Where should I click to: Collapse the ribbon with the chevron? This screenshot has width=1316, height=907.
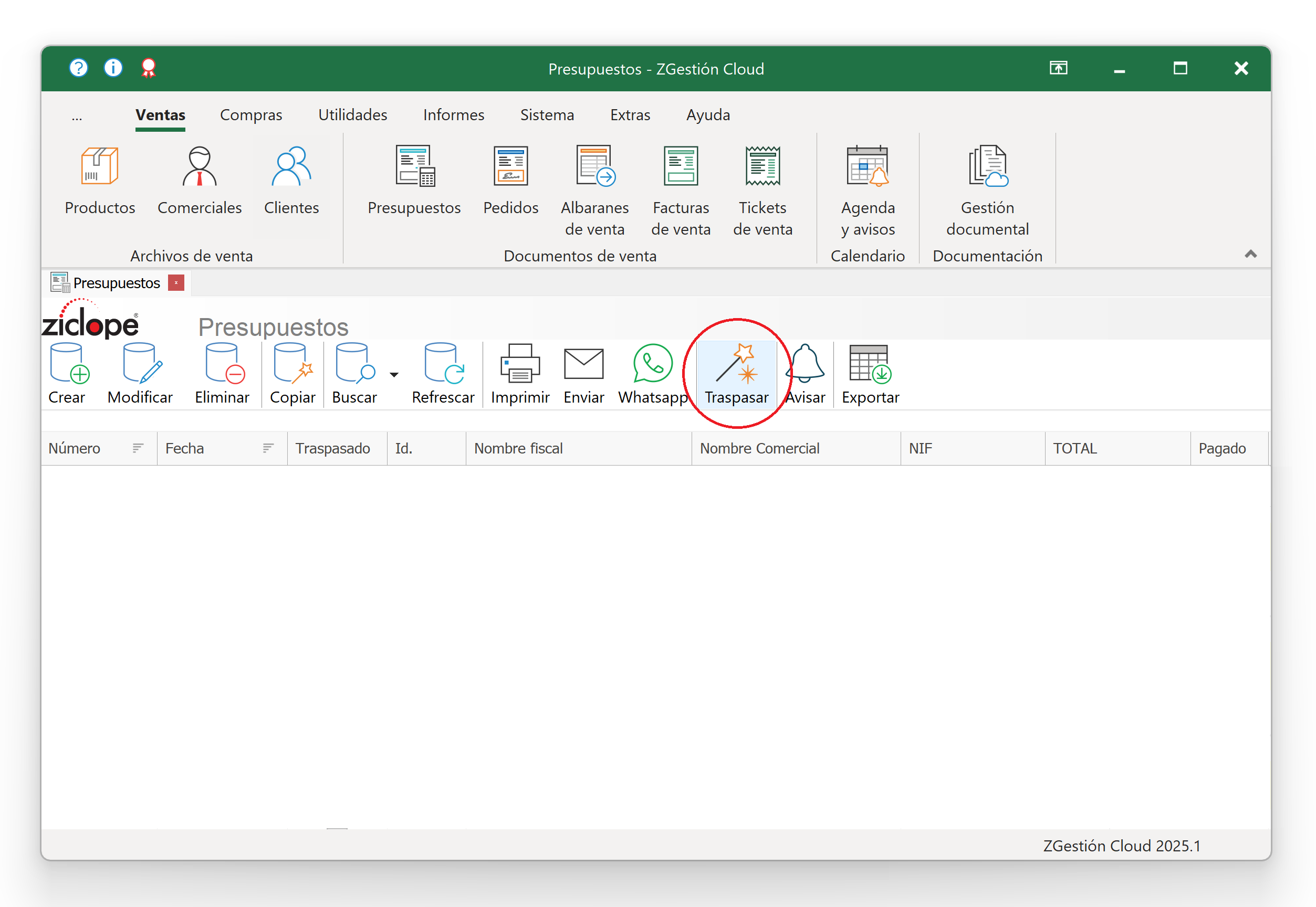[1251, 254]
